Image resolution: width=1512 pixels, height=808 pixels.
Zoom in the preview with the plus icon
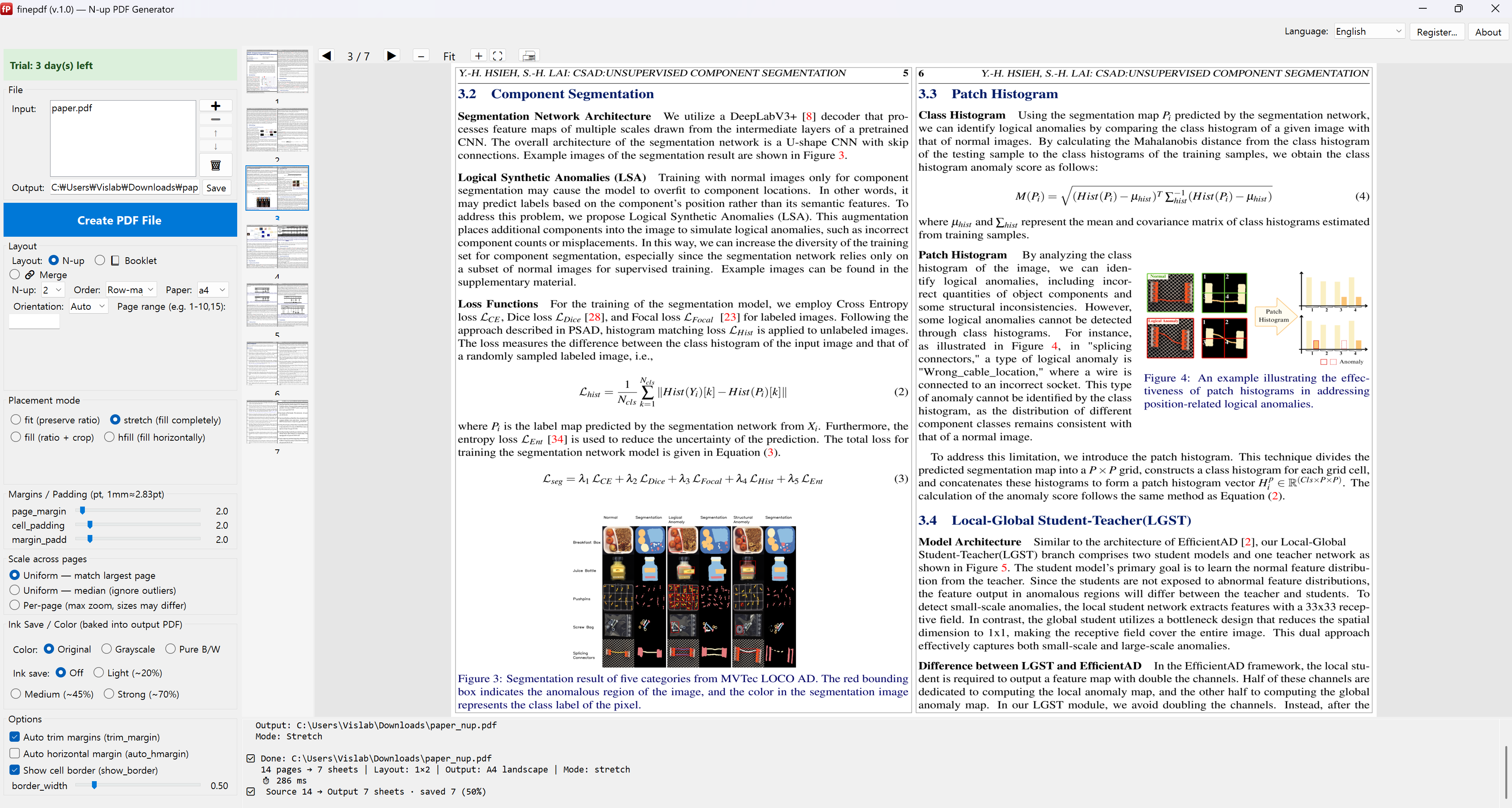[479, 56]
